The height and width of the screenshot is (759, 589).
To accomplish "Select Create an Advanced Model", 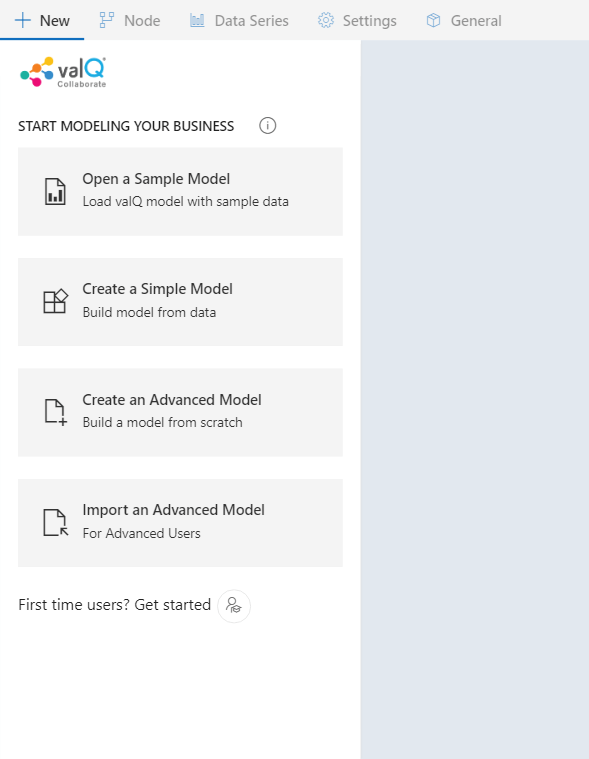I will [x=180, y=412].
